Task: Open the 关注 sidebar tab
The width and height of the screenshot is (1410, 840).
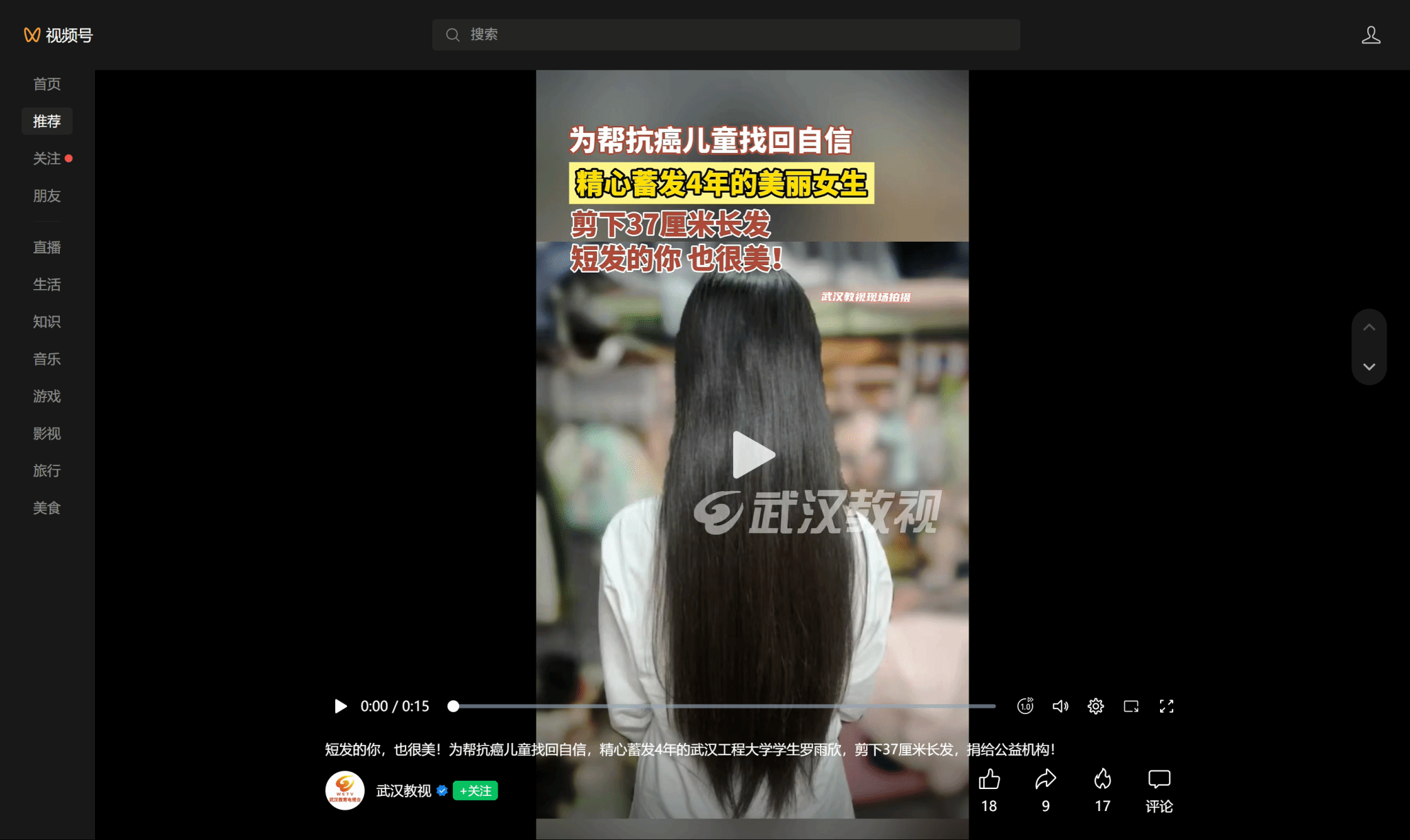Action: 47,158
